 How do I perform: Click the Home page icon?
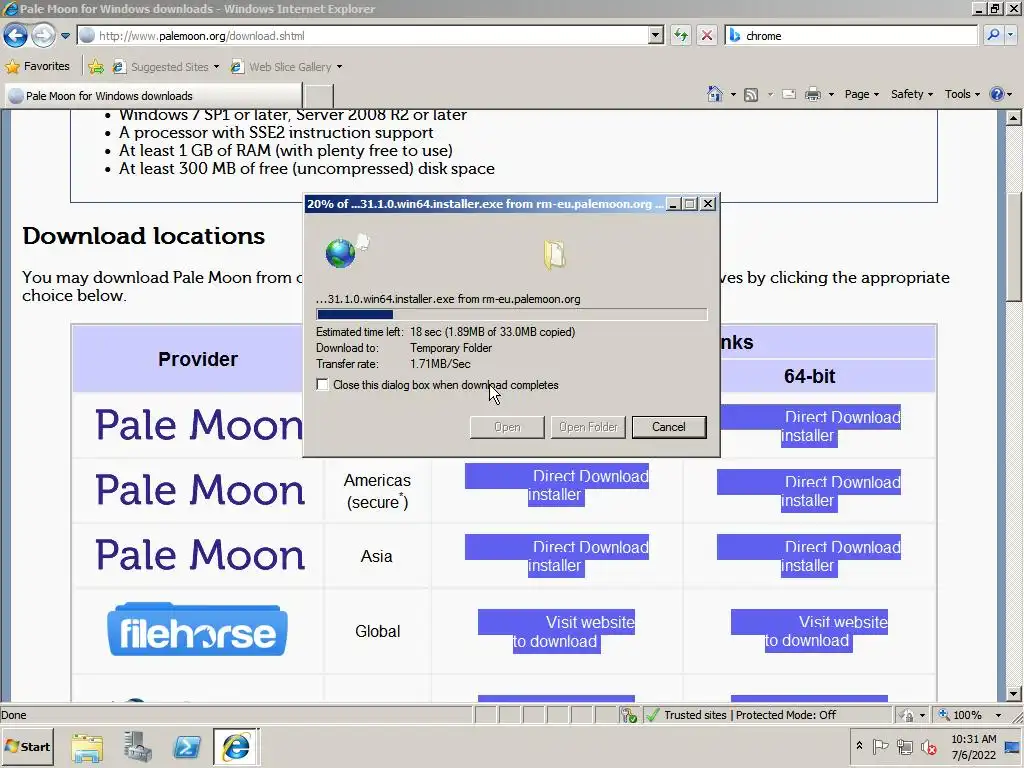coord(715,95)
